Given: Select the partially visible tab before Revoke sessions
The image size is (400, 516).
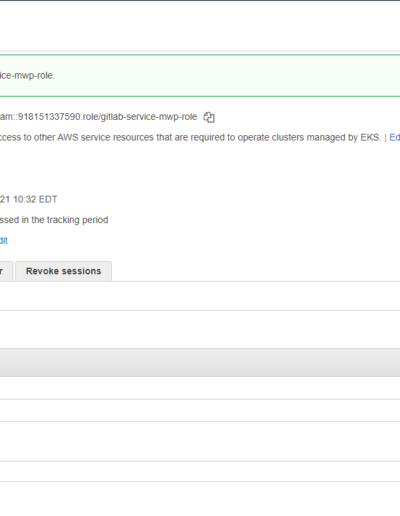Looking at the screenshot, I should (x=6, y=271).
